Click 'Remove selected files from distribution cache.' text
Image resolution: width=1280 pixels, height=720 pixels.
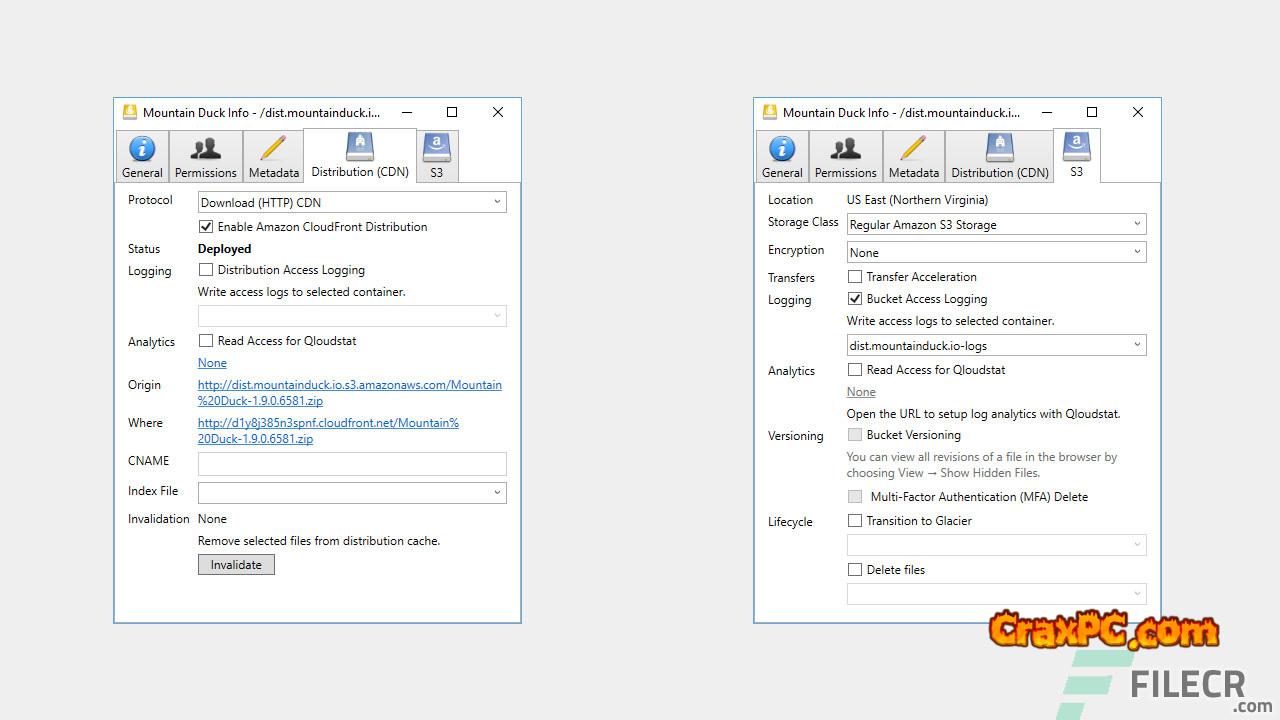[x=319, y=541]
